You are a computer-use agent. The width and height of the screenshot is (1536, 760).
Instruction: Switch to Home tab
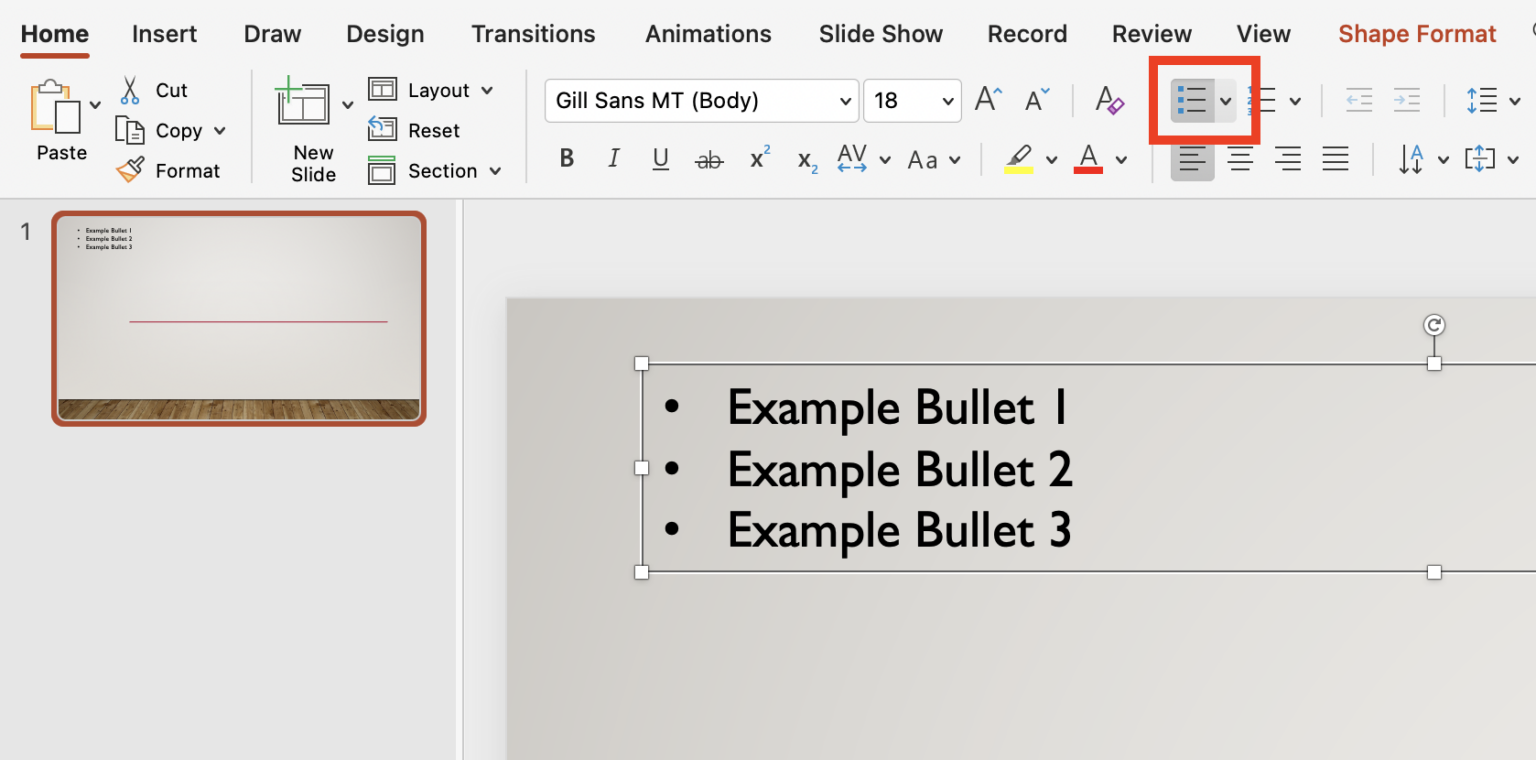[55, 34]
